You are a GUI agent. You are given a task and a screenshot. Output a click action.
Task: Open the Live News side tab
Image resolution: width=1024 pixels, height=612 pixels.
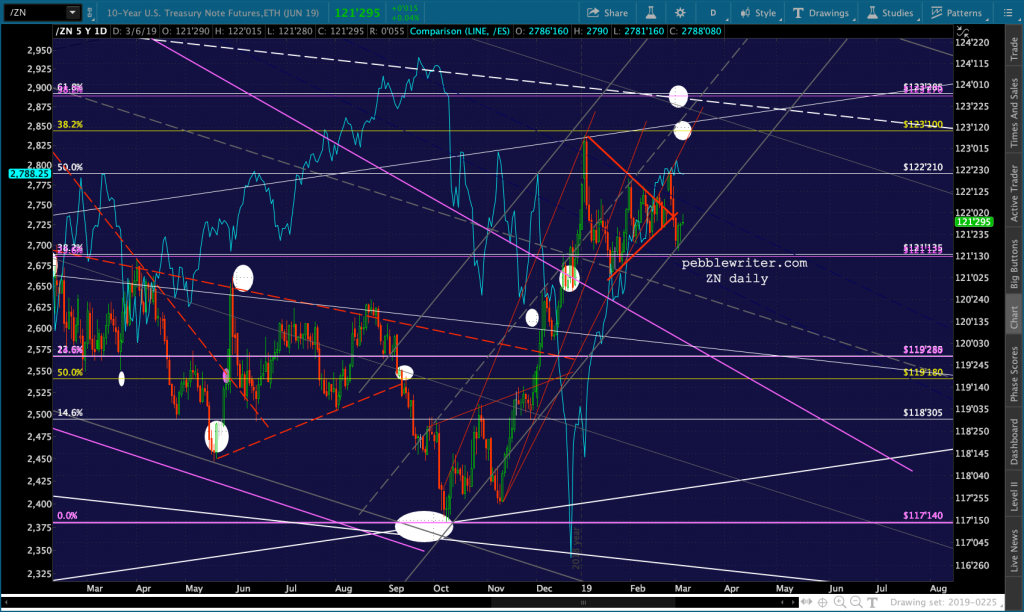click(x=1014, y=549)
